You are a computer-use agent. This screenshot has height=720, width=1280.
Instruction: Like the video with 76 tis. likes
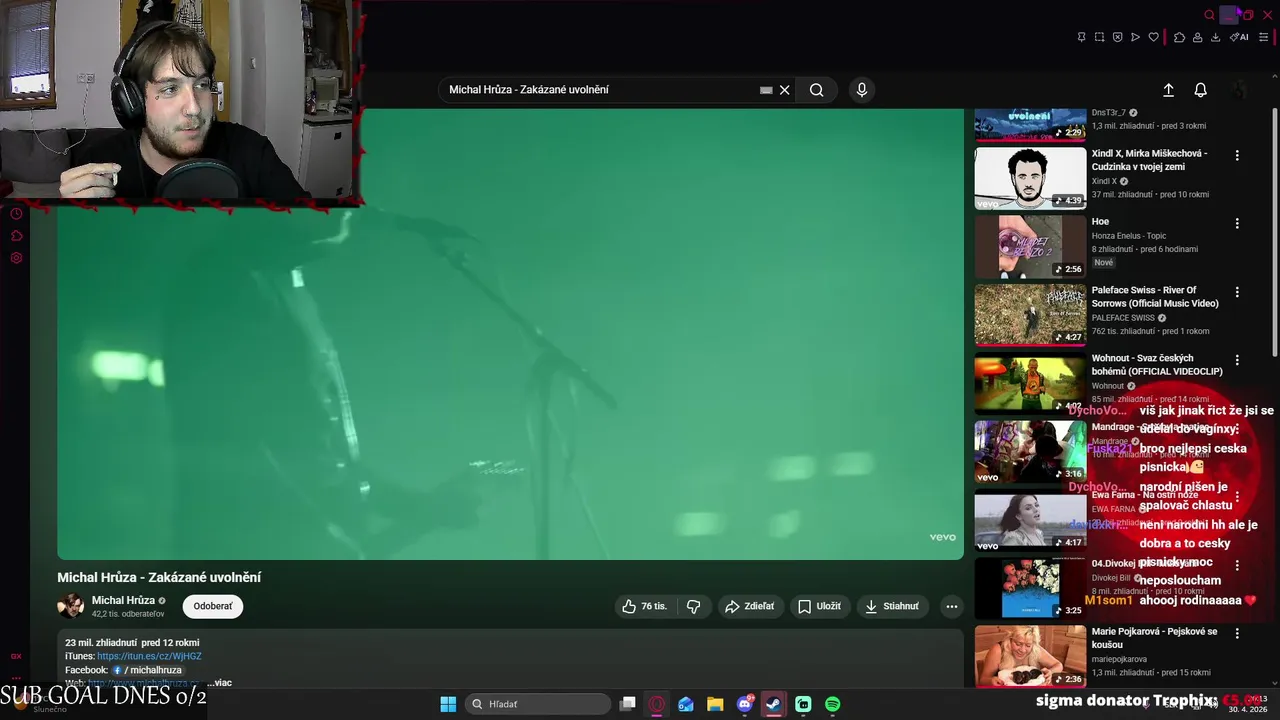644,606
